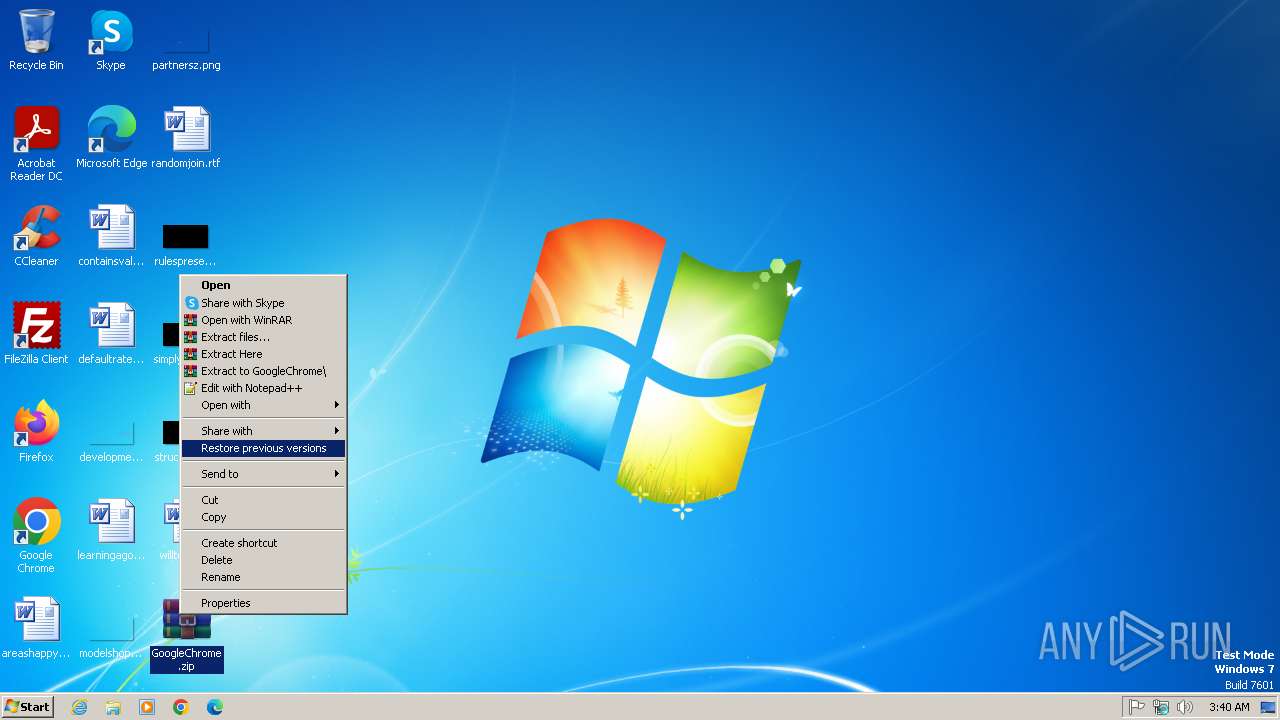The width and height of the screenshot is (1280, 720).
Task: Launch Firefox from the desktop
Action: (36, 432)
